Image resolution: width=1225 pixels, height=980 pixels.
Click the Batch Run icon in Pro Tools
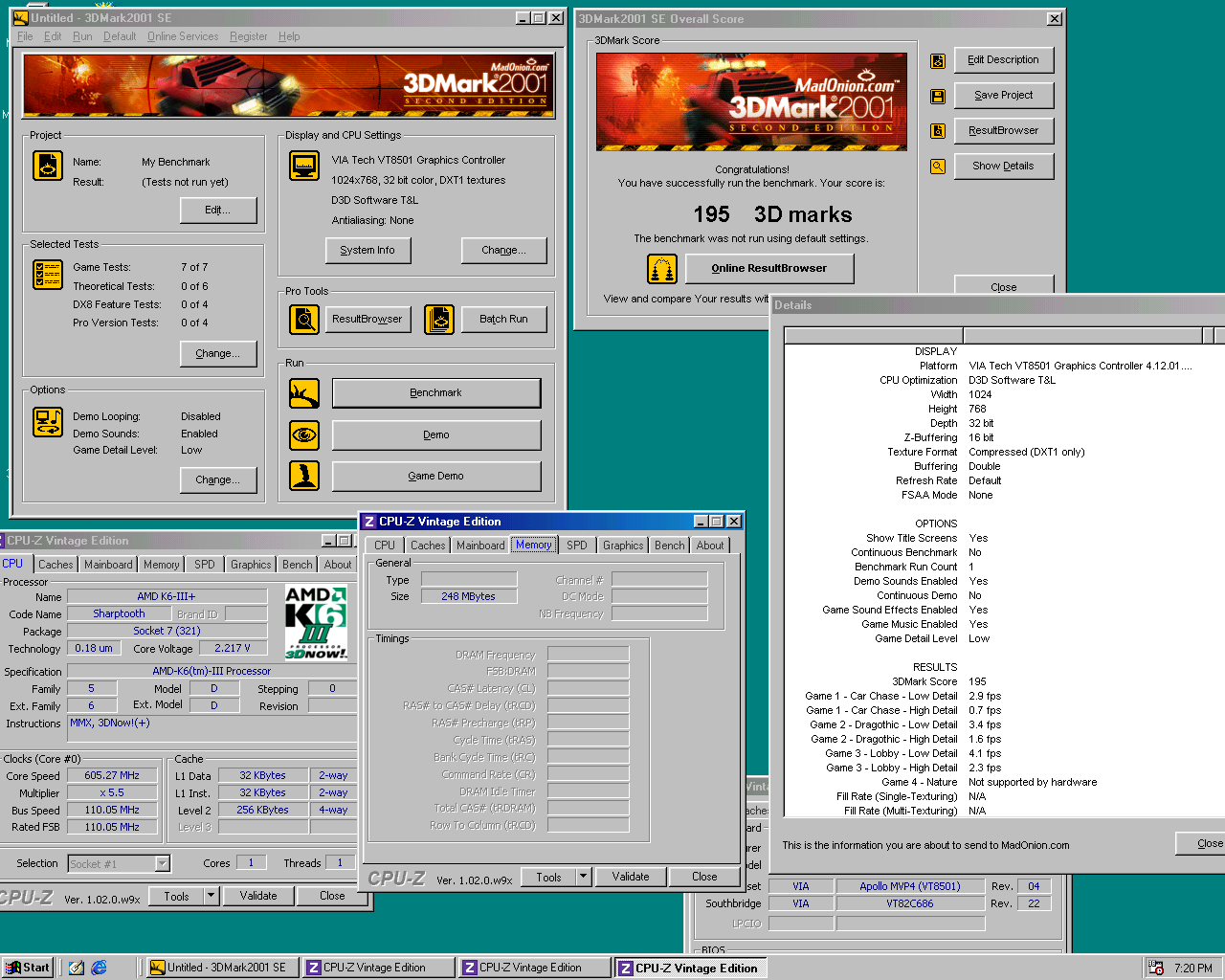[x=439, y=319]
